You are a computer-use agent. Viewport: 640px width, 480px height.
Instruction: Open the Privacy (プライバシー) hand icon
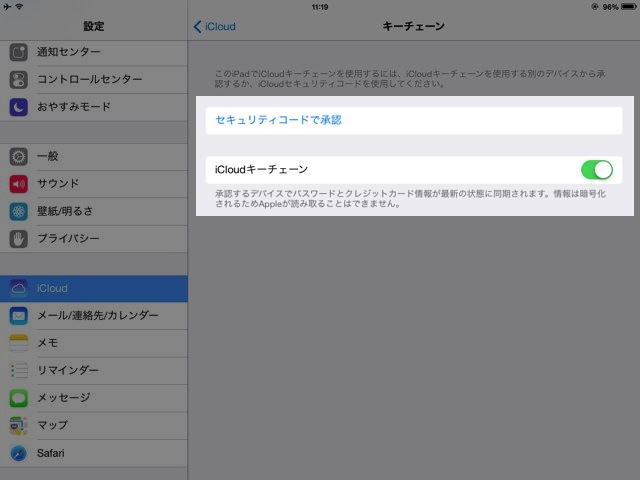[18, 239]
